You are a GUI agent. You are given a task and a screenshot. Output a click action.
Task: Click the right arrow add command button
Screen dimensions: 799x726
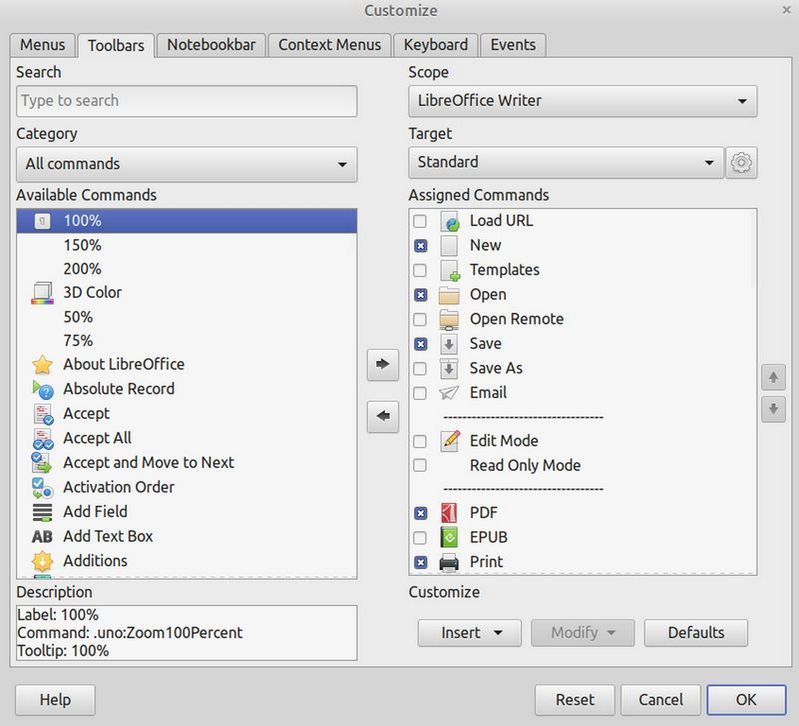click(382, 365)
